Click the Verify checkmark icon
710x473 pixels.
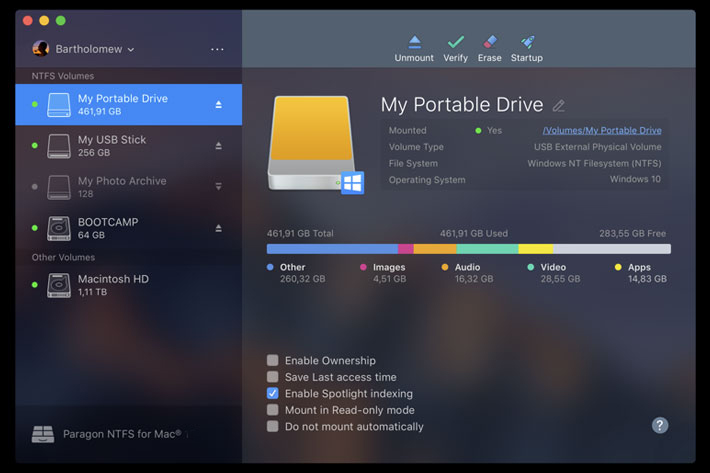[456, 42]
